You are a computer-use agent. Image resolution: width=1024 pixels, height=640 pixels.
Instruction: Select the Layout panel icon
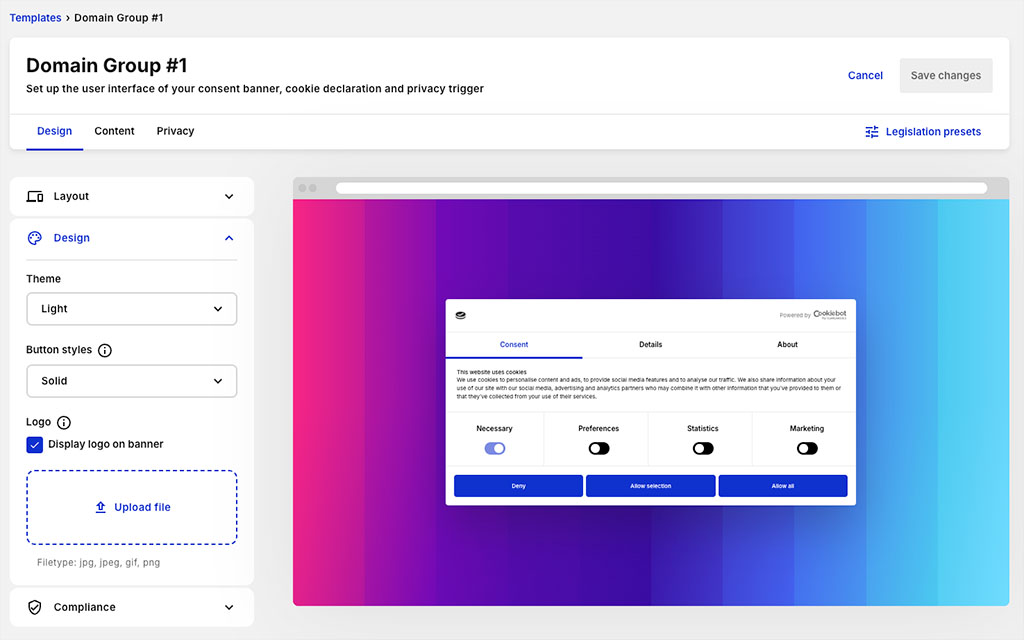(36, 196)
